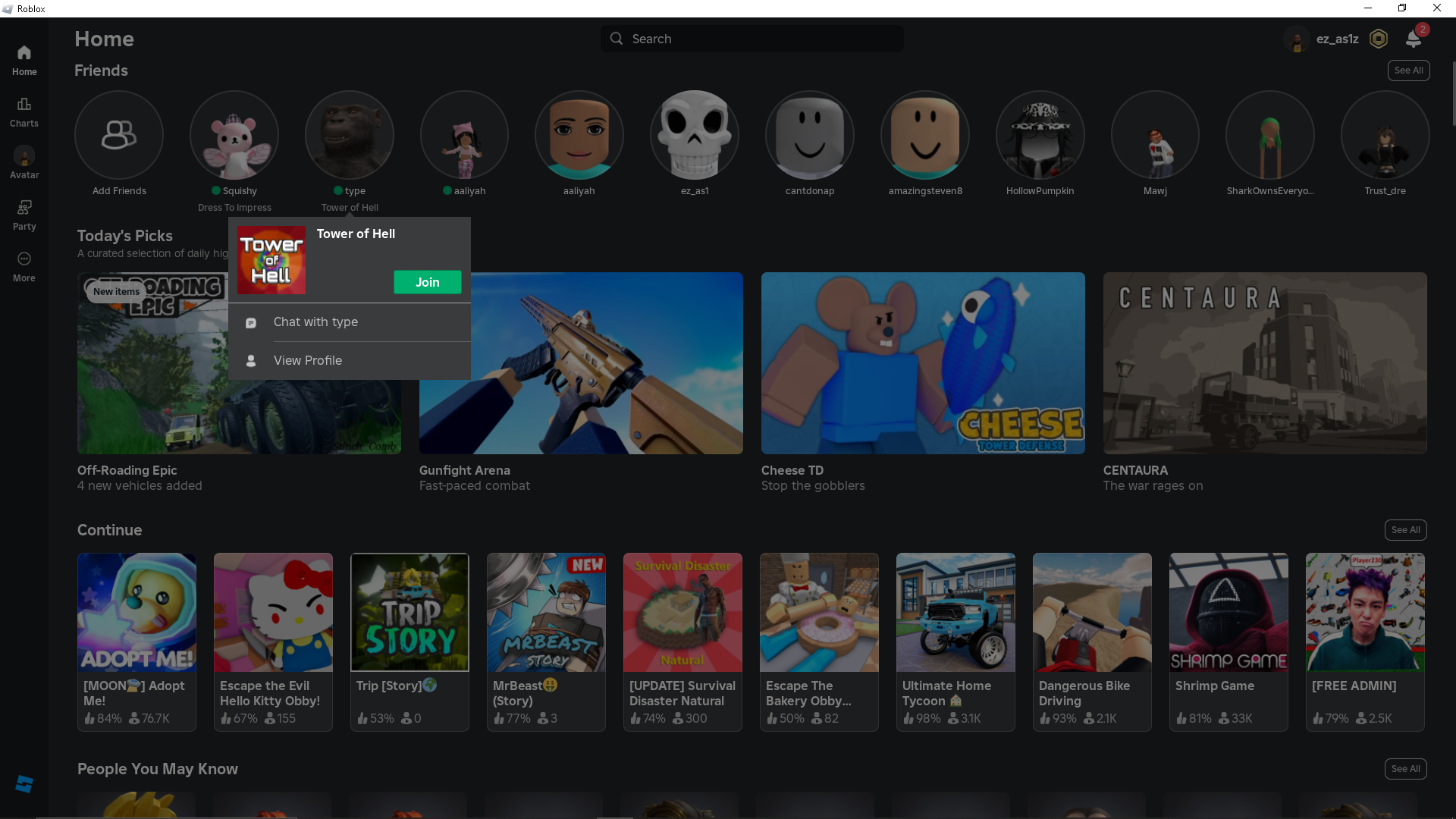This screenshot has height=819, width=1456.
Task: Open friend SharkOwnsEveryo... avatar
Action: (x=1270, y=136)
